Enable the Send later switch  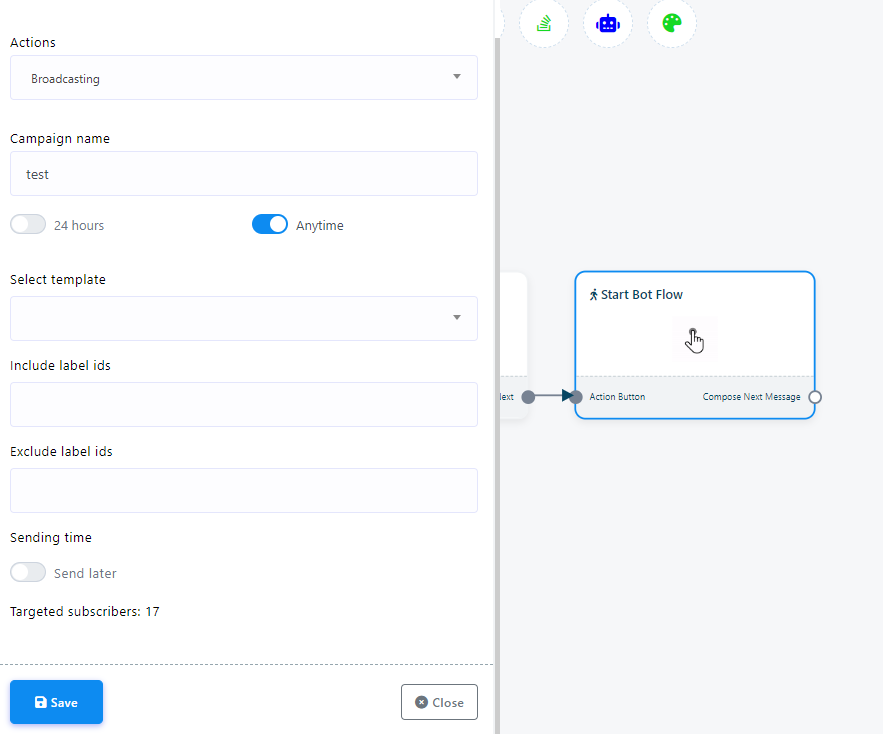pyautogui.click(x=28, y=573)
